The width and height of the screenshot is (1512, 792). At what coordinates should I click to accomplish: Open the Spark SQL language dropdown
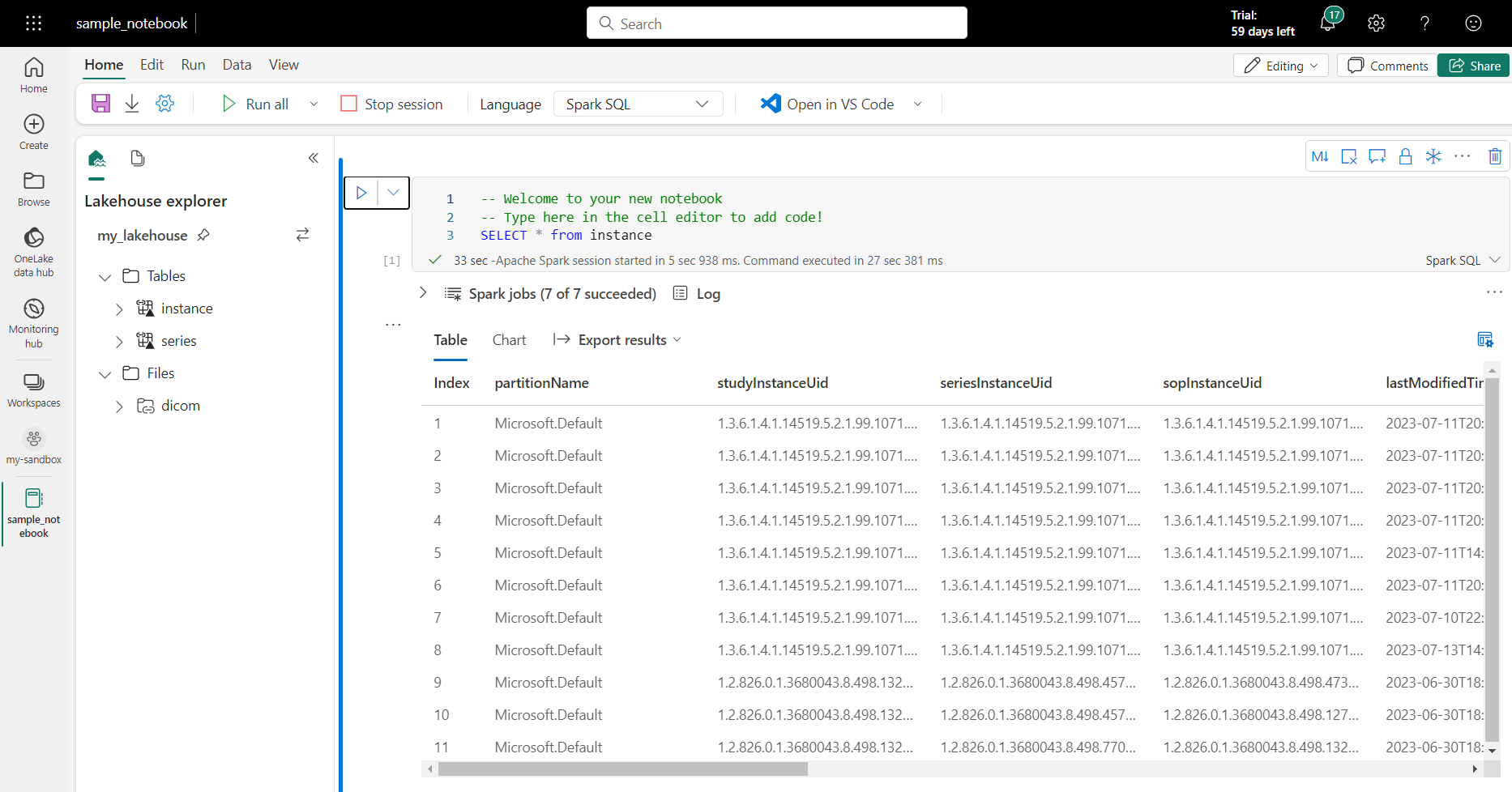638,104
